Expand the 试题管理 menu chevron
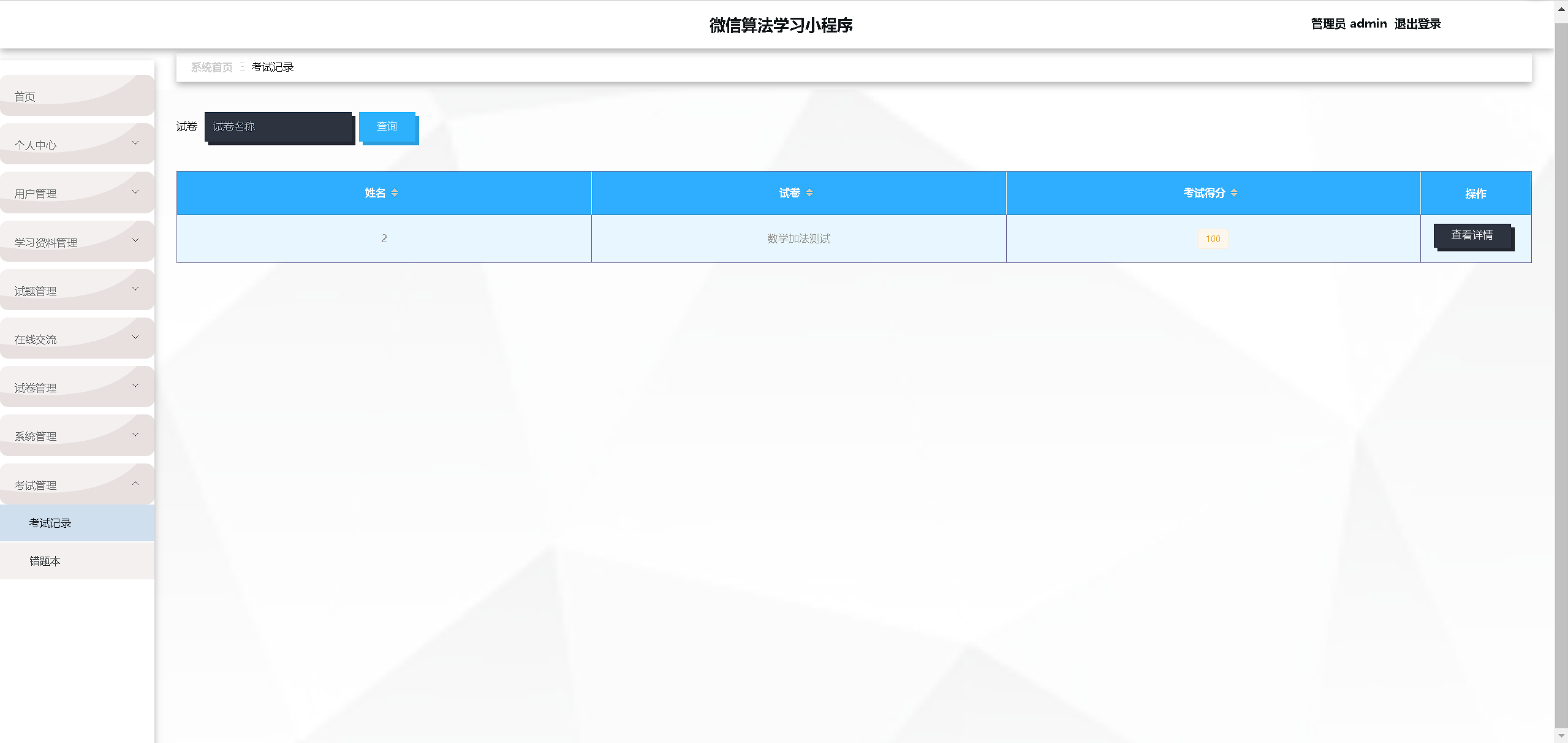1568x743 pixels. pyautogui.click(x=135, y=289)
